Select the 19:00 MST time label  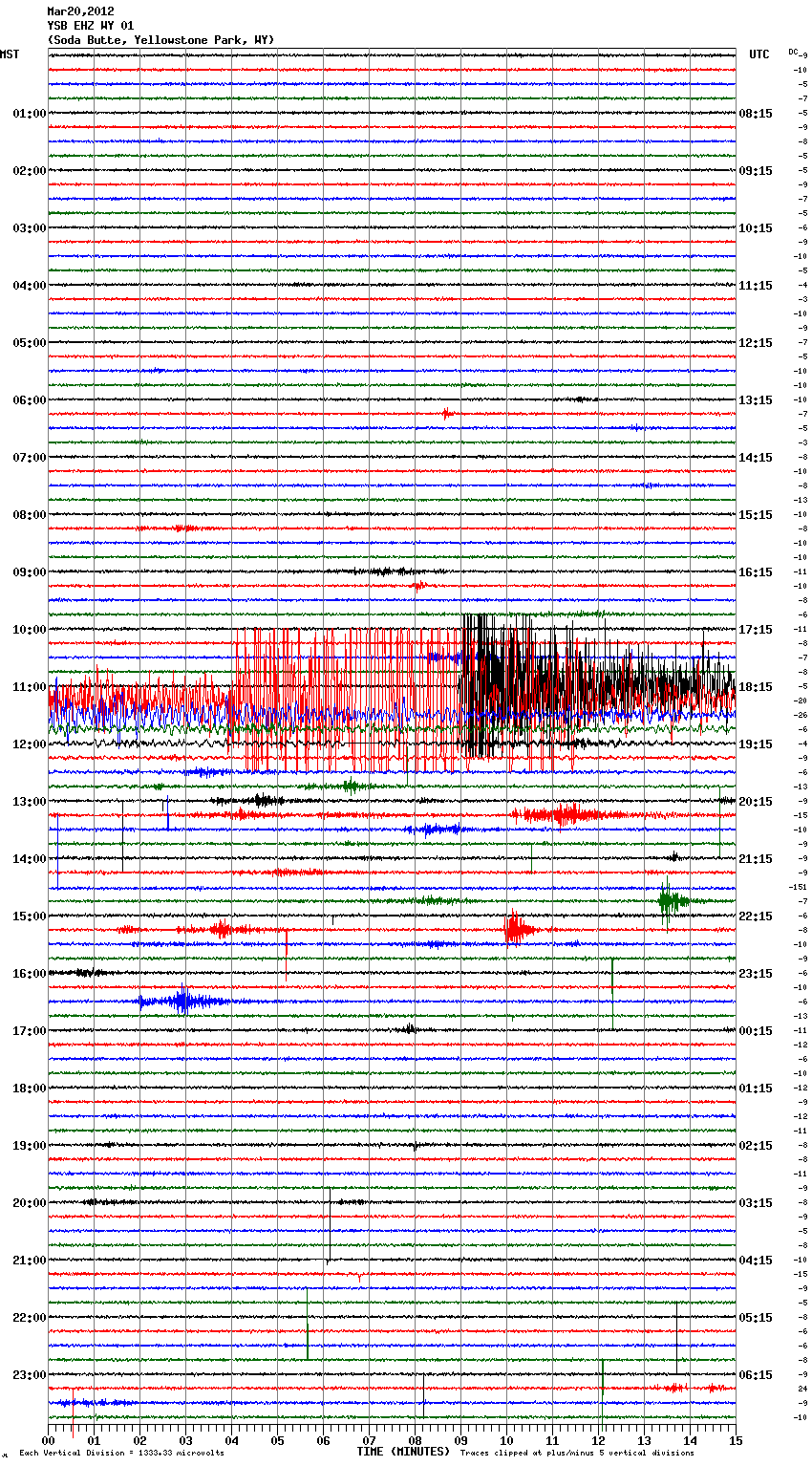tap(30, 1146)
